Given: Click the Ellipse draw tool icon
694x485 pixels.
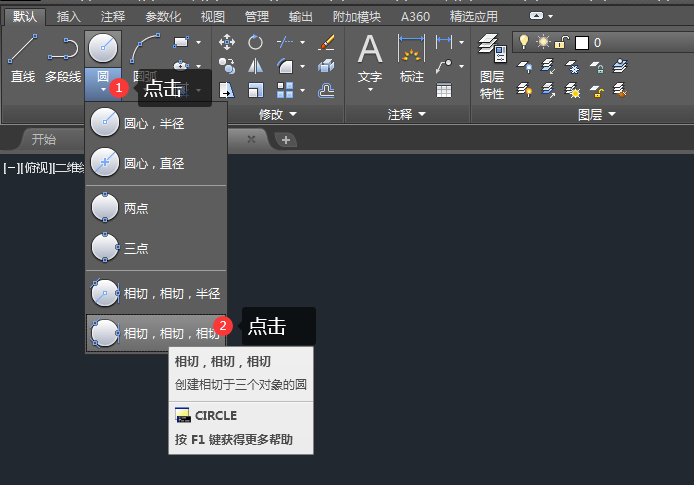Looking at the screenshot, I should [181, 66].
